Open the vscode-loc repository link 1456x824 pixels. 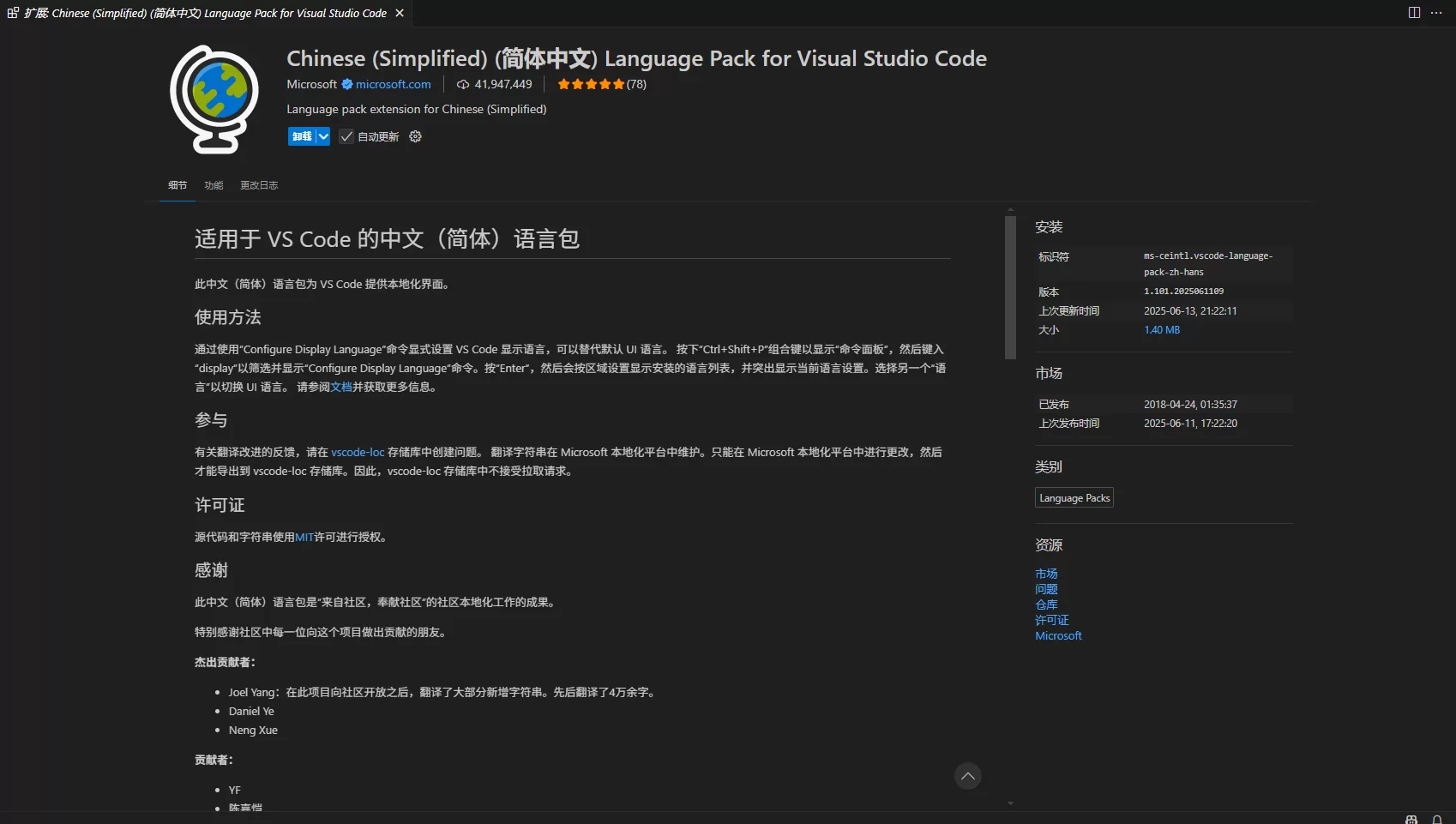pos(358,452)
